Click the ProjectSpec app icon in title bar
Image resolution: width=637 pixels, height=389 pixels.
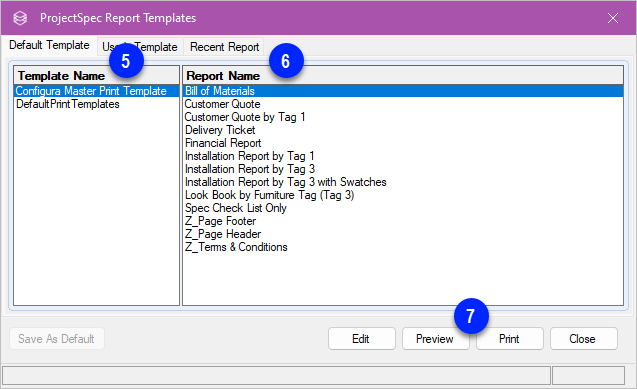[20, 18]
